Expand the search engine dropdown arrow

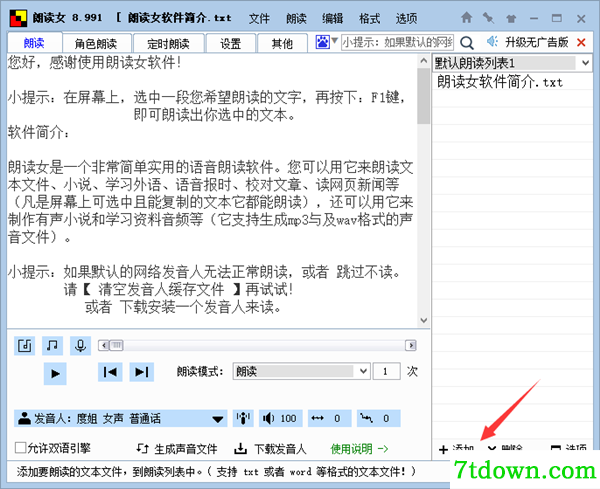pos(334,40)
